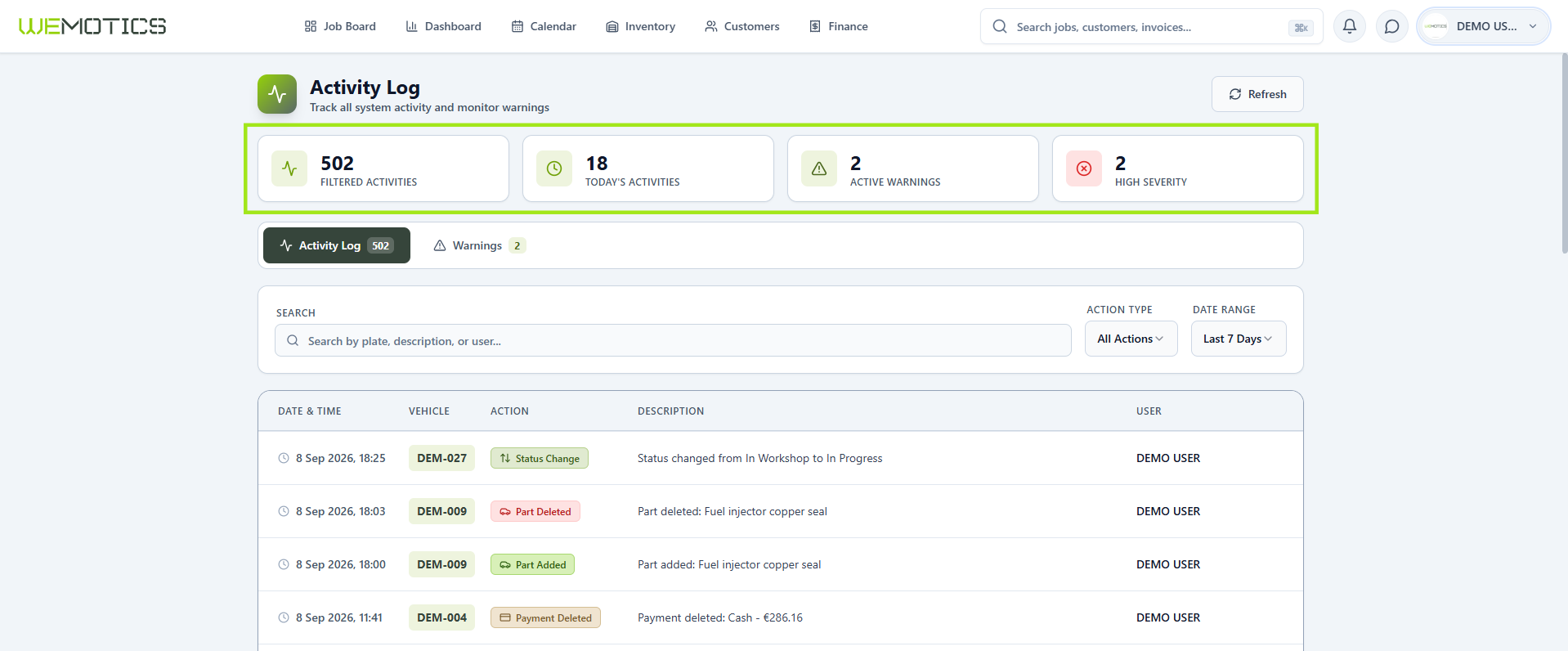
Task: Navigate to Inventory
Action: click(641, 26)
